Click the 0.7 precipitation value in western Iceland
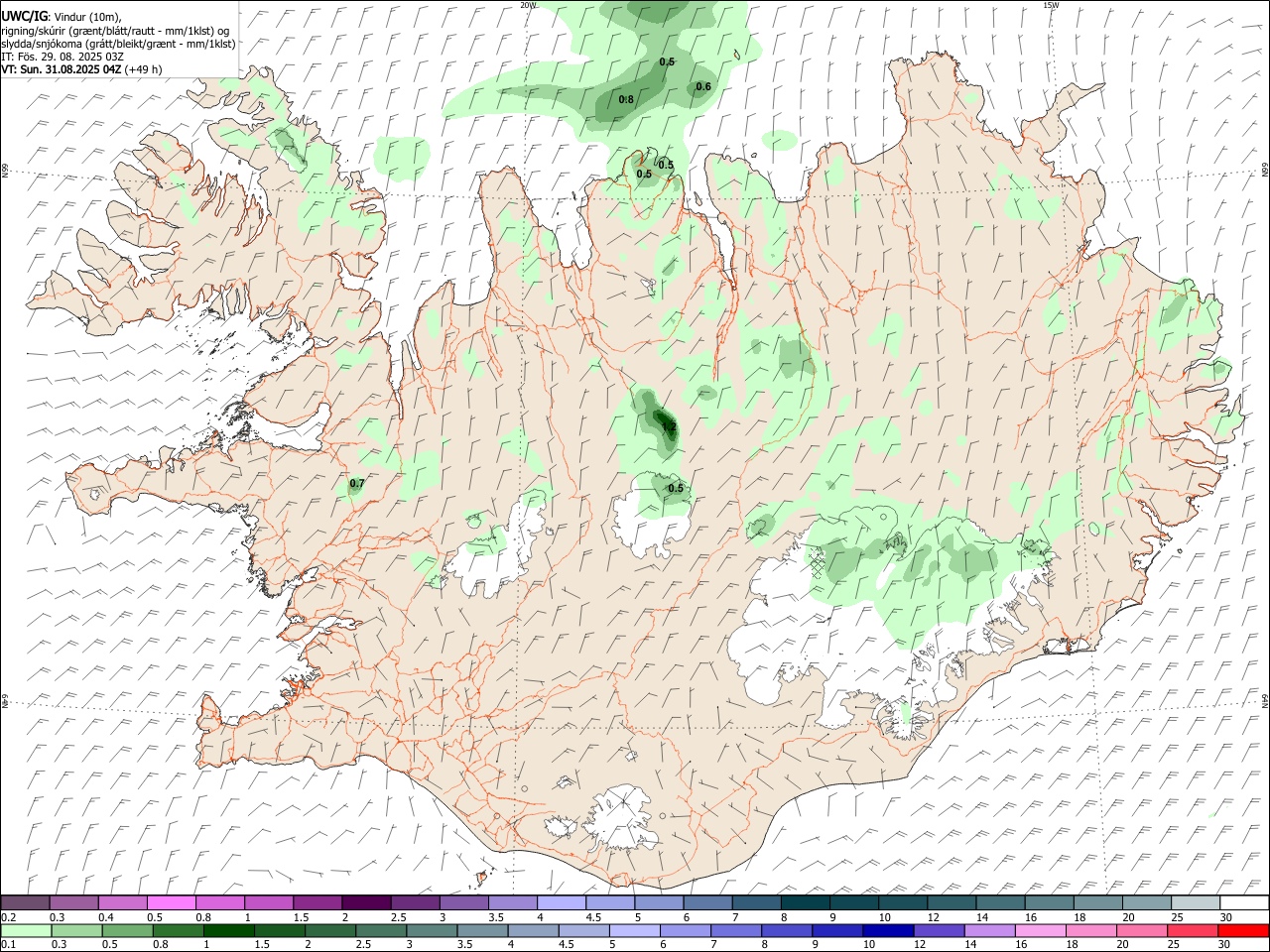1270x952 pixels. [357, 484]
